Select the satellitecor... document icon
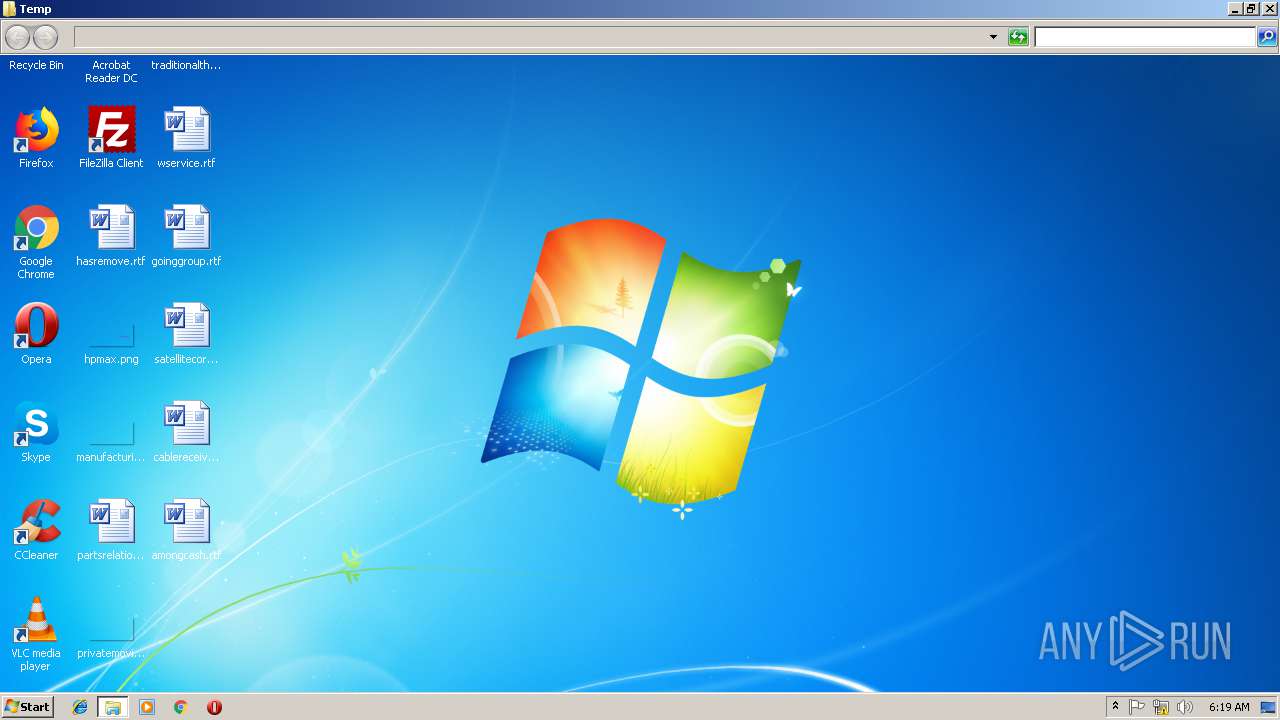 [186, 326]
